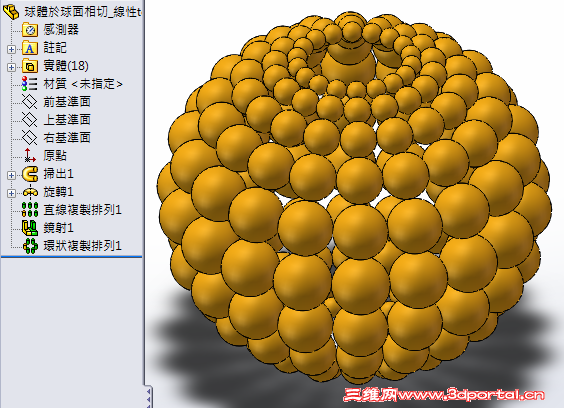
Task: Click the rollback bar below the feature tree
Action: (x=72, y=257)
